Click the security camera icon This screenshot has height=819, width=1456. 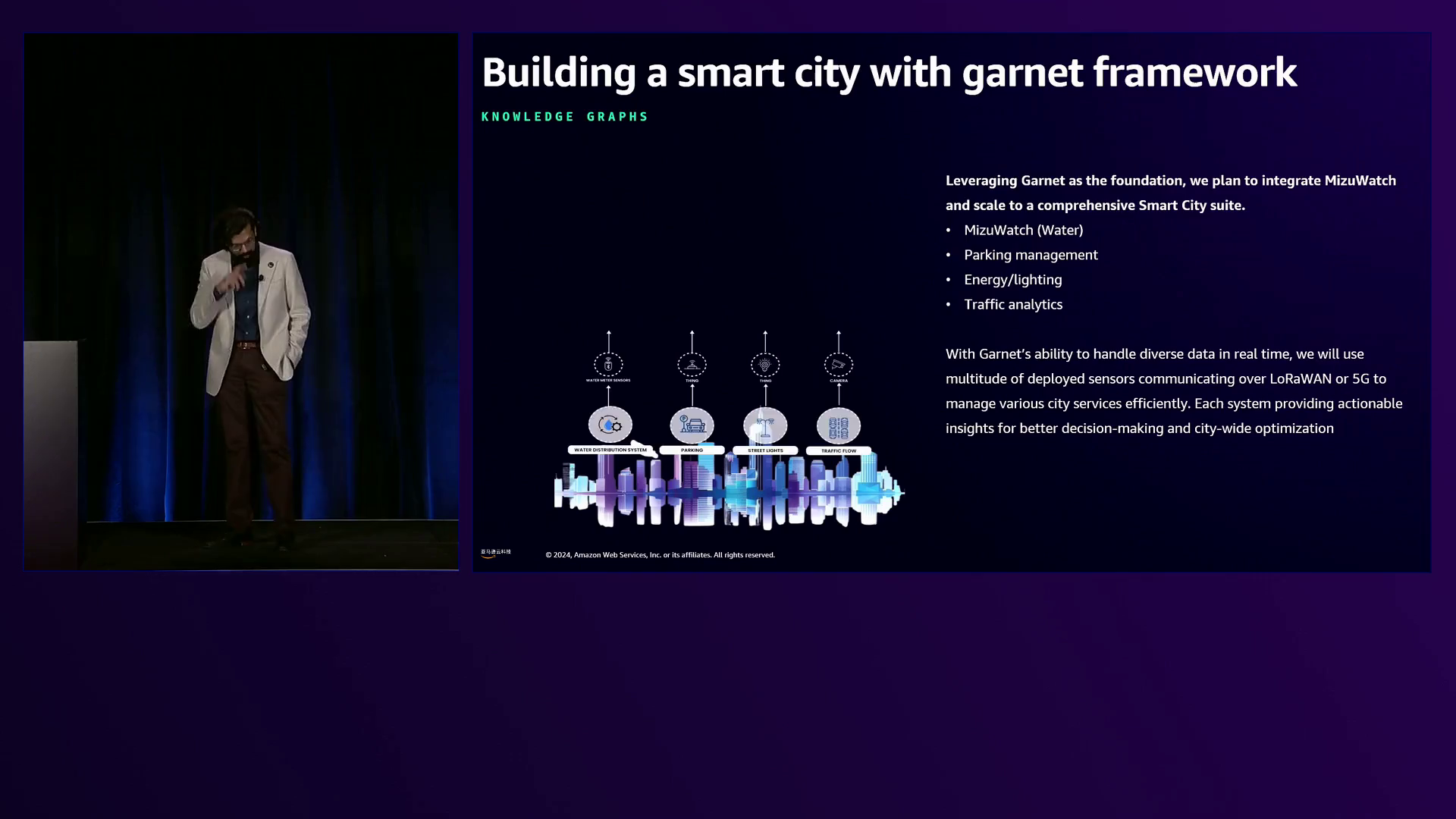pos(839,365)
